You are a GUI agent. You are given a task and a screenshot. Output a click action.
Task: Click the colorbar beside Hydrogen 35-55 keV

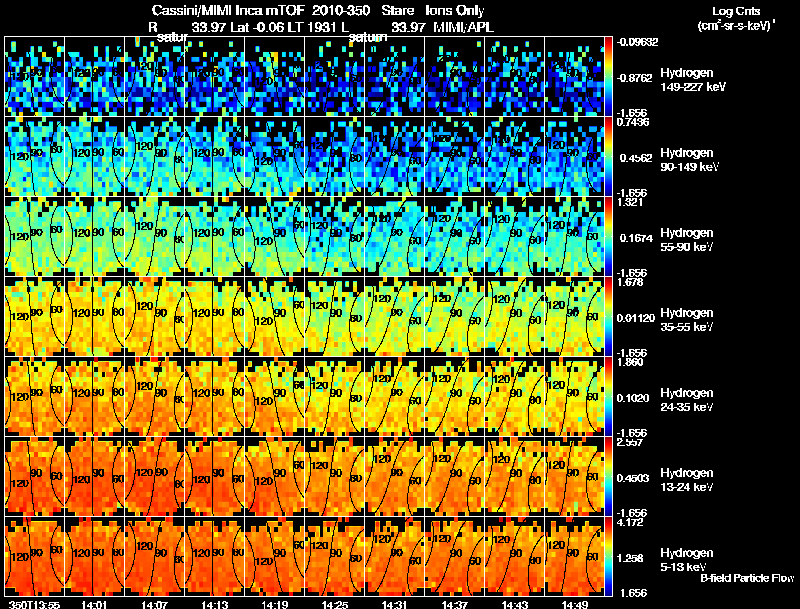click(608, 316)
